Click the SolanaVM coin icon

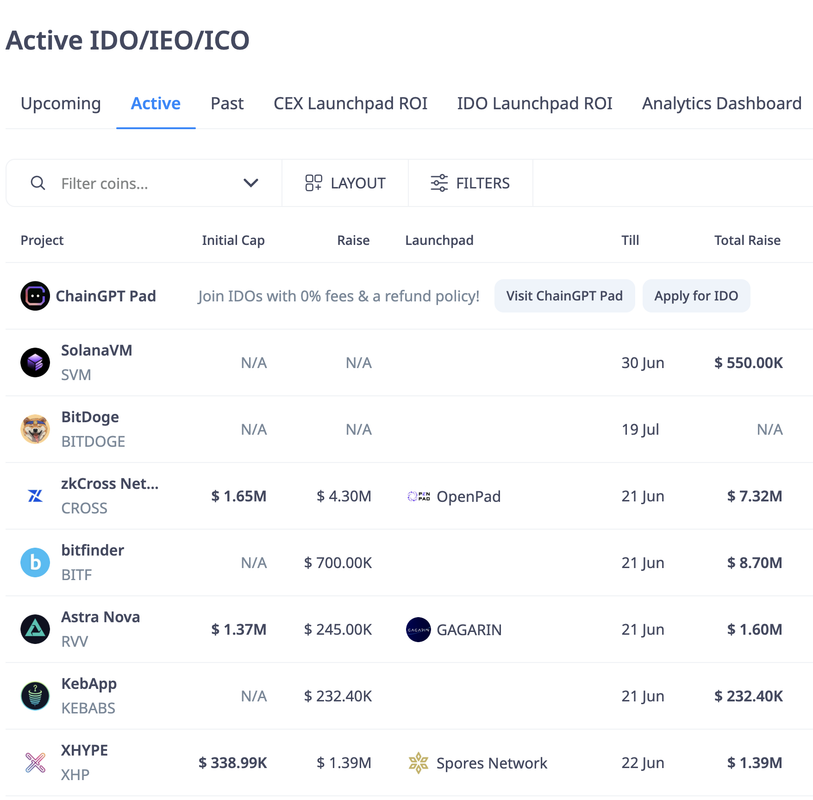click(35, 362)
